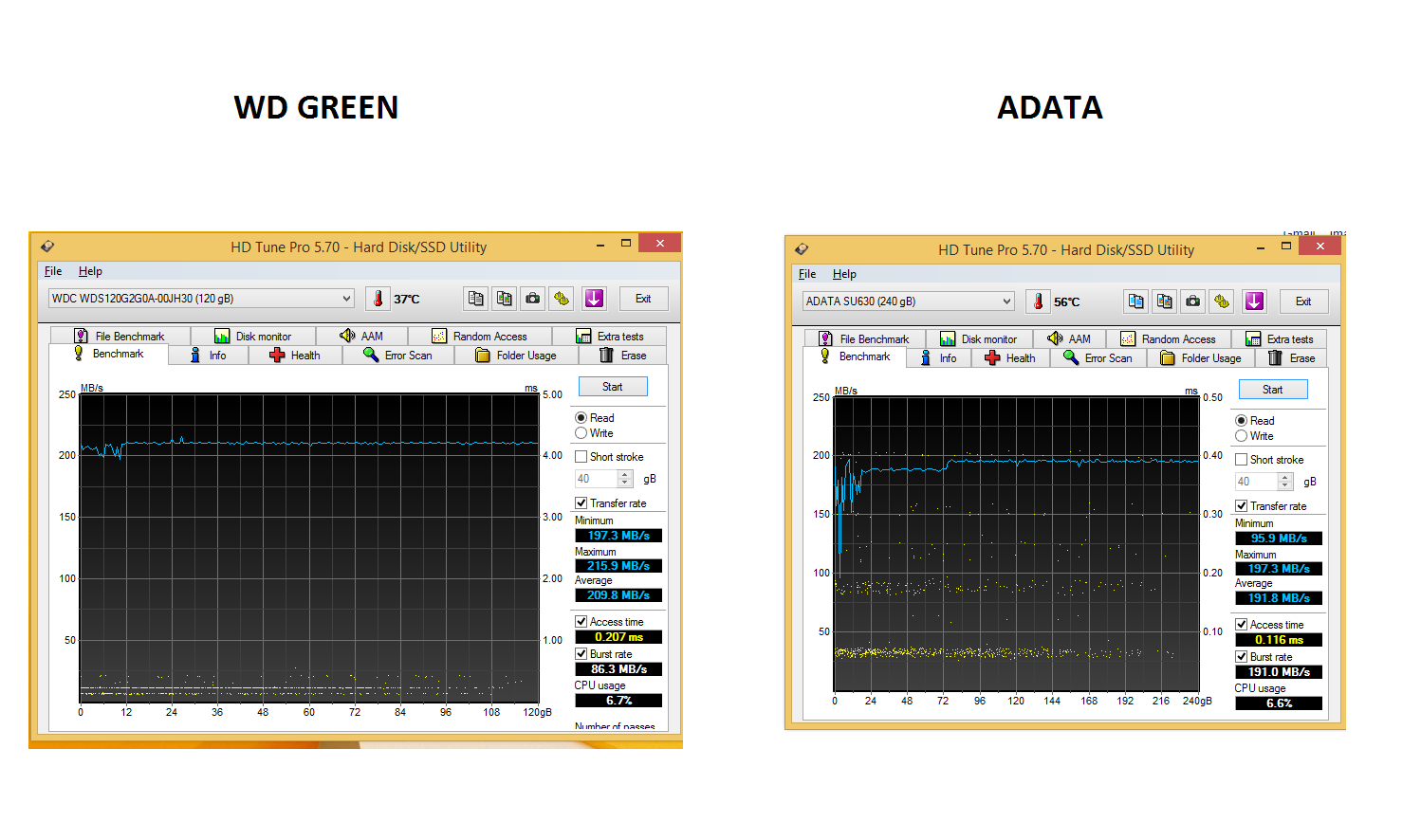The height and width of the screenshot is (840, 1421).
Task: Click Start button in WD Green window
Action: 613,387
